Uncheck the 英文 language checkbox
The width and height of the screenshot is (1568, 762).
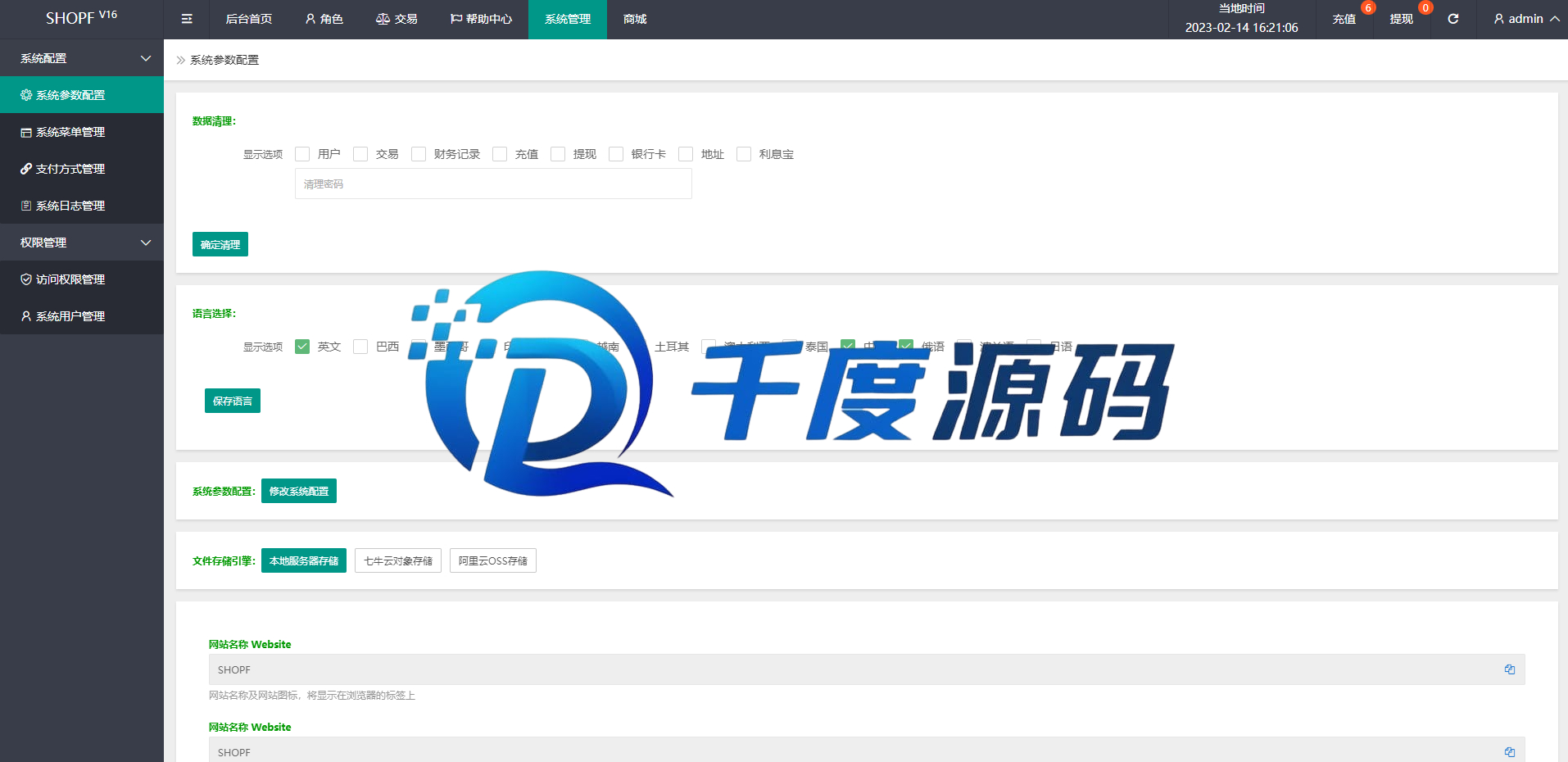(302, 347)
